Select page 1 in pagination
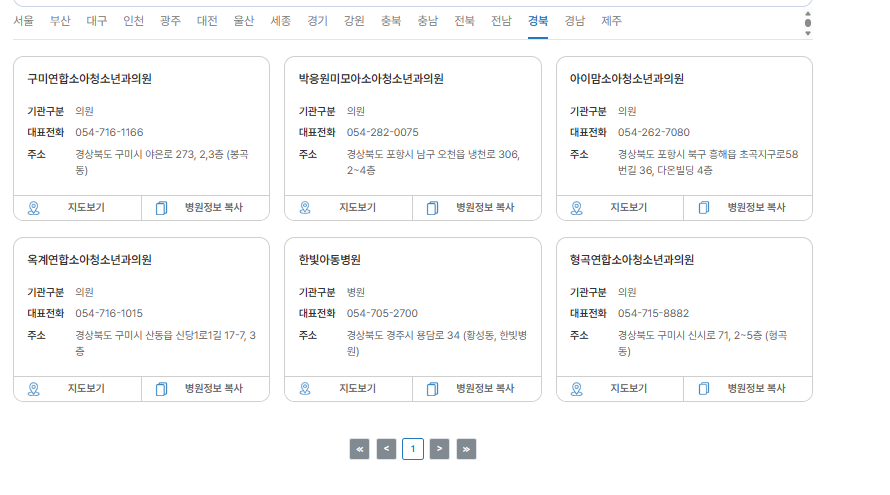 pyautogui.click(x=413, y=449)
